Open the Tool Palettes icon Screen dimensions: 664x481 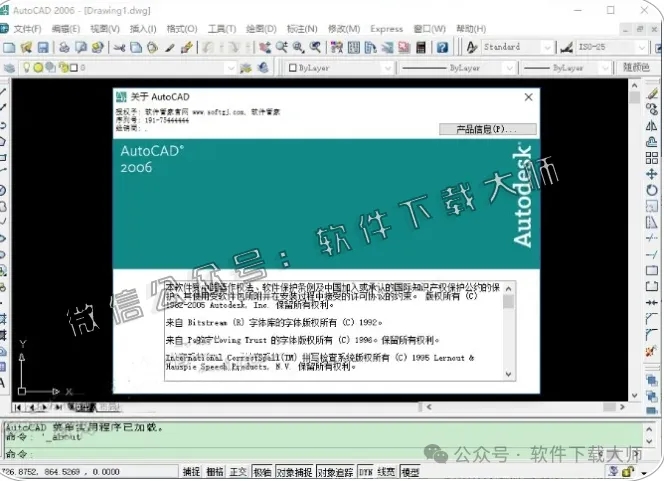click(x=371, y=47)
